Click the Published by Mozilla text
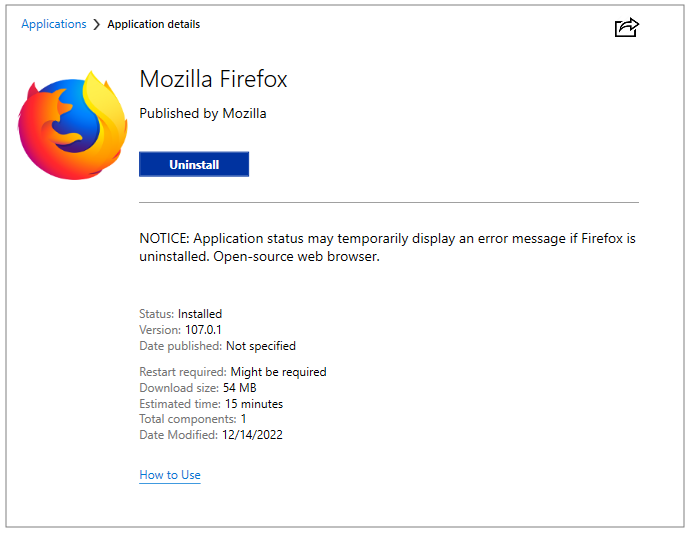This screenshot has width=690, height=535. coord(203,113)
